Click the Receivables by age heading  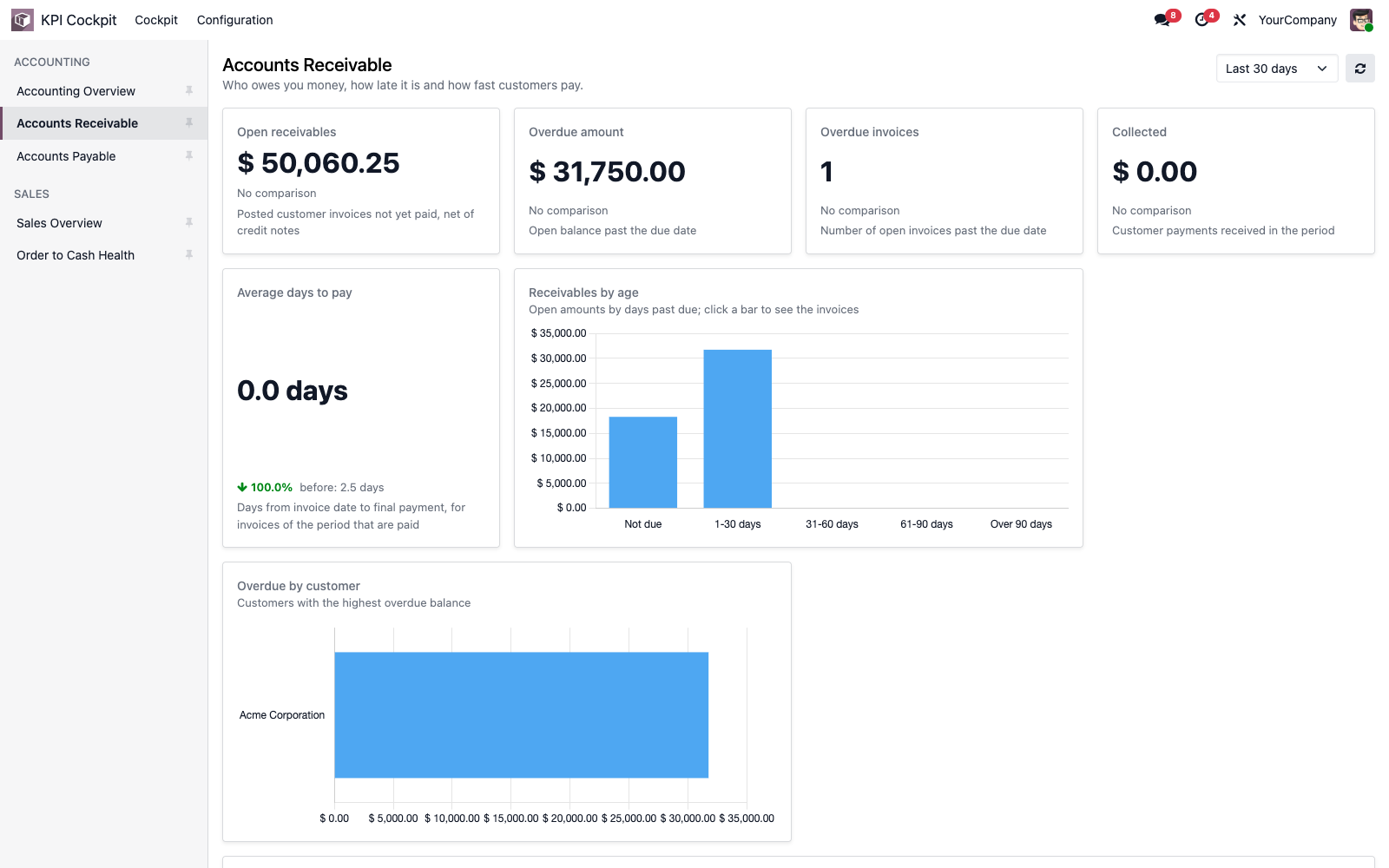583,293
